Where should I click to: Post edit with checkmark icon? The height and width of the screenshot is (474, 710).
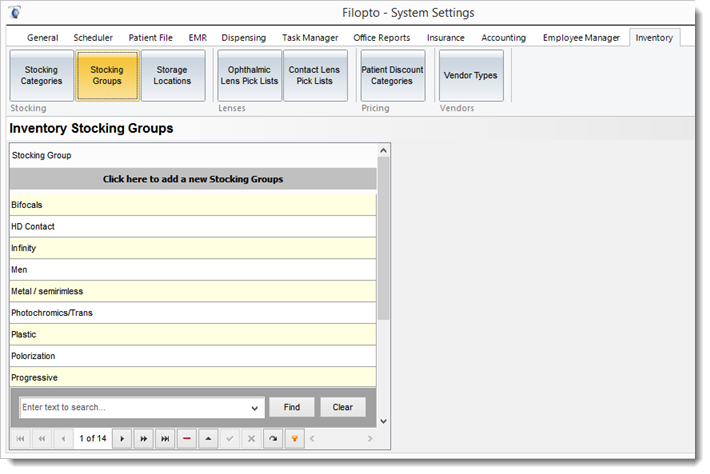[230, 439]
